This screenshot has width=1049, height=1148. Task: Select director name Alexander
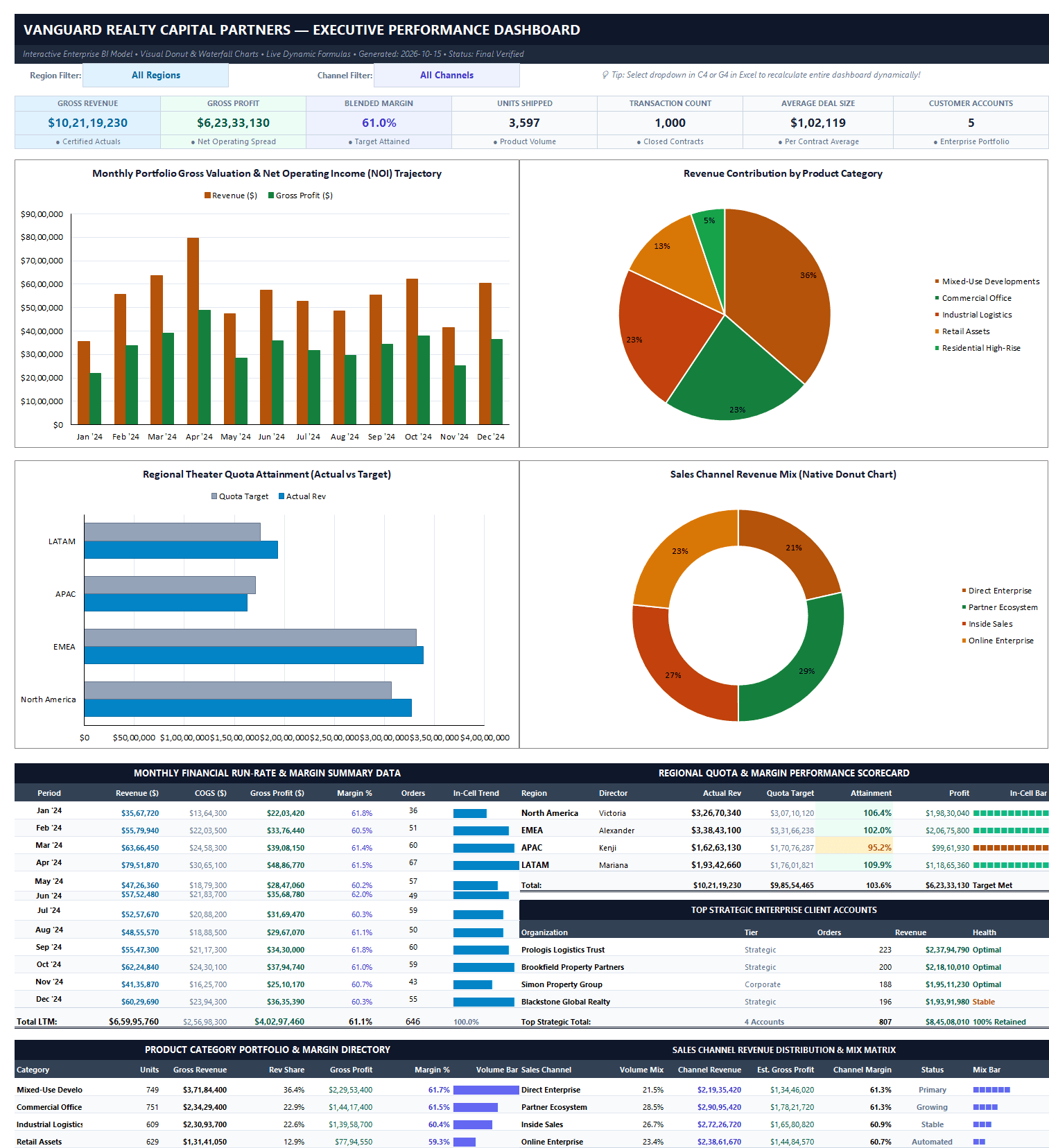[x=616, y=830]
